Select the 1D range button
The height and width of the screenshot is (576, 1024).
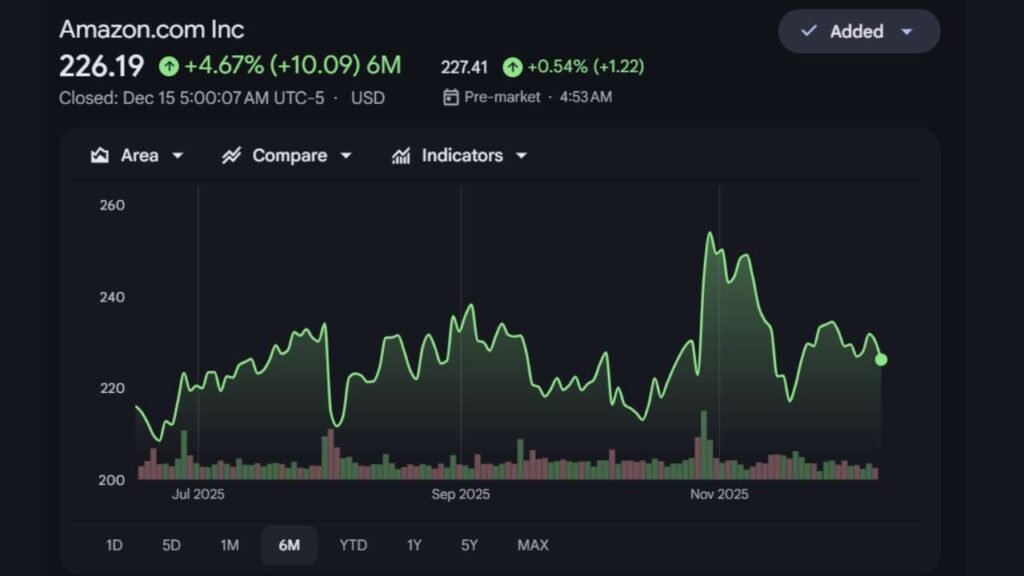click(113, 545)
